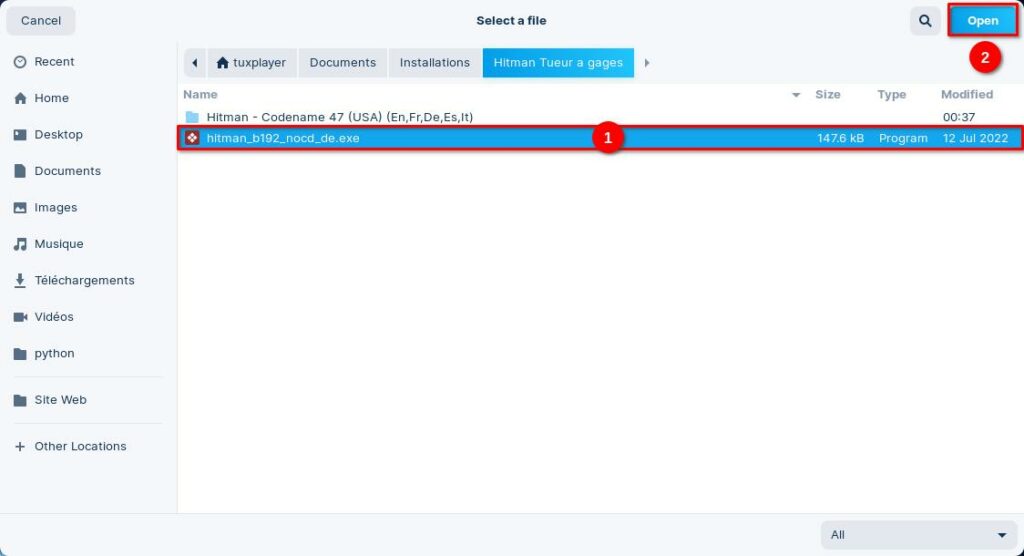Select the python bookmark folder
The height and width of the screenshot is (556, 1024).
pyautogui.click(x=54, y=354)
